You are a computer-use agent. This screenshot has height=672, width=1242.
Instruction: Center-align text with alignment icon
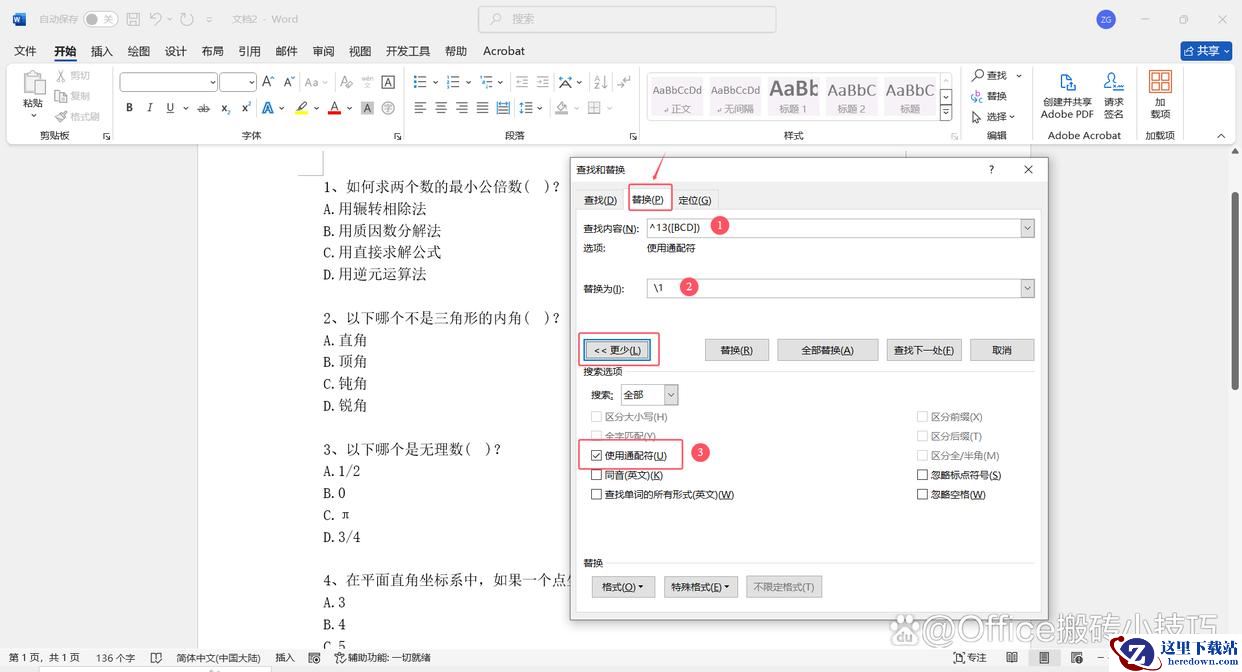tap(441, 108)
